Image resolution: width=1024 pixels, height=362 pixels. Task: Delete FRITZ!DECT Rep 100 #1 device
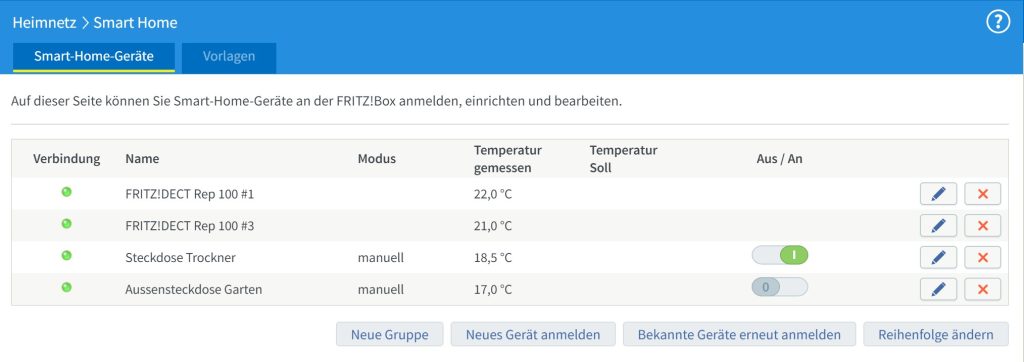click(x=982, y=194)
